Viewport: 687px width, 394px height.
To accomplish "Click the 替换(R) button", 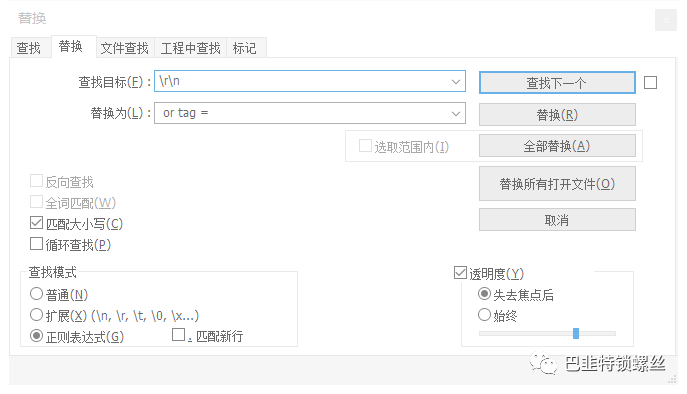I will (557, 115).
